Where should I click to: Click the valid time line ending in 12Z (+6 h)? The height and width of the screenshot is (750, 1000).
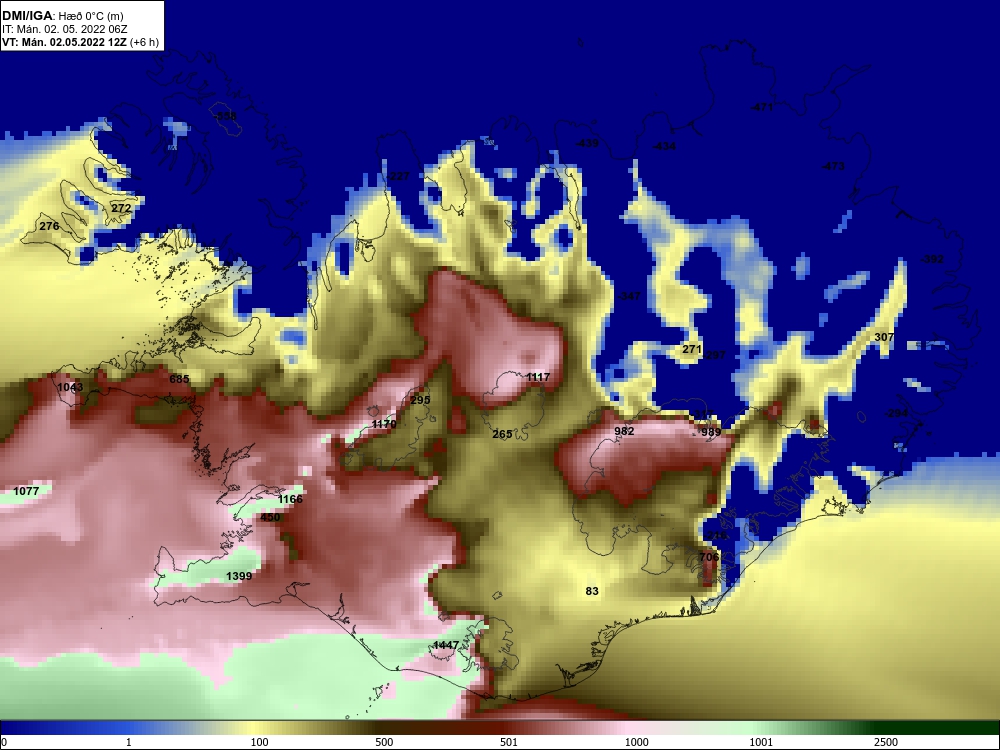pyautogui.click(x=80, y=42)
